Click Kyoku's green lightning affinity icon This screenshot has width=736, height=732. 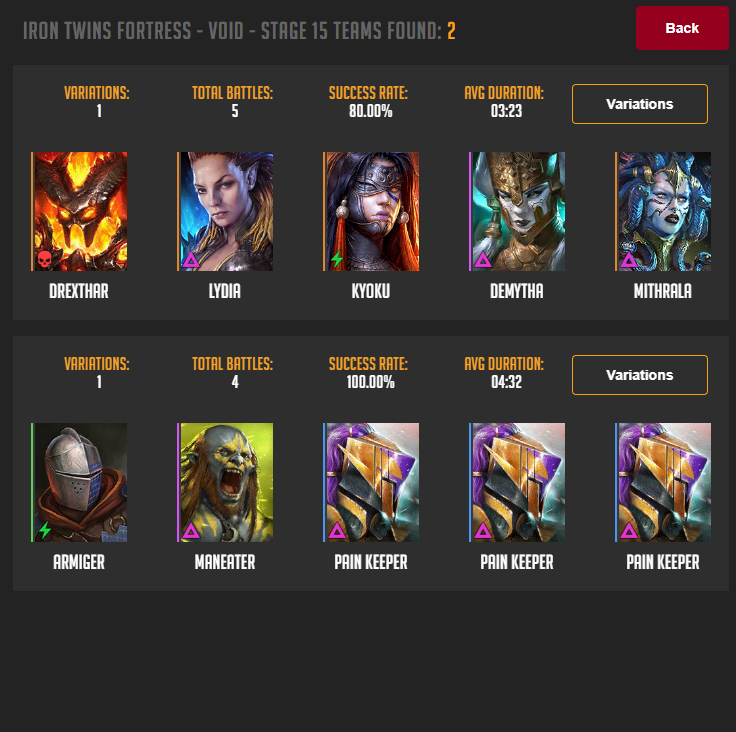click(x=337, y=259)
